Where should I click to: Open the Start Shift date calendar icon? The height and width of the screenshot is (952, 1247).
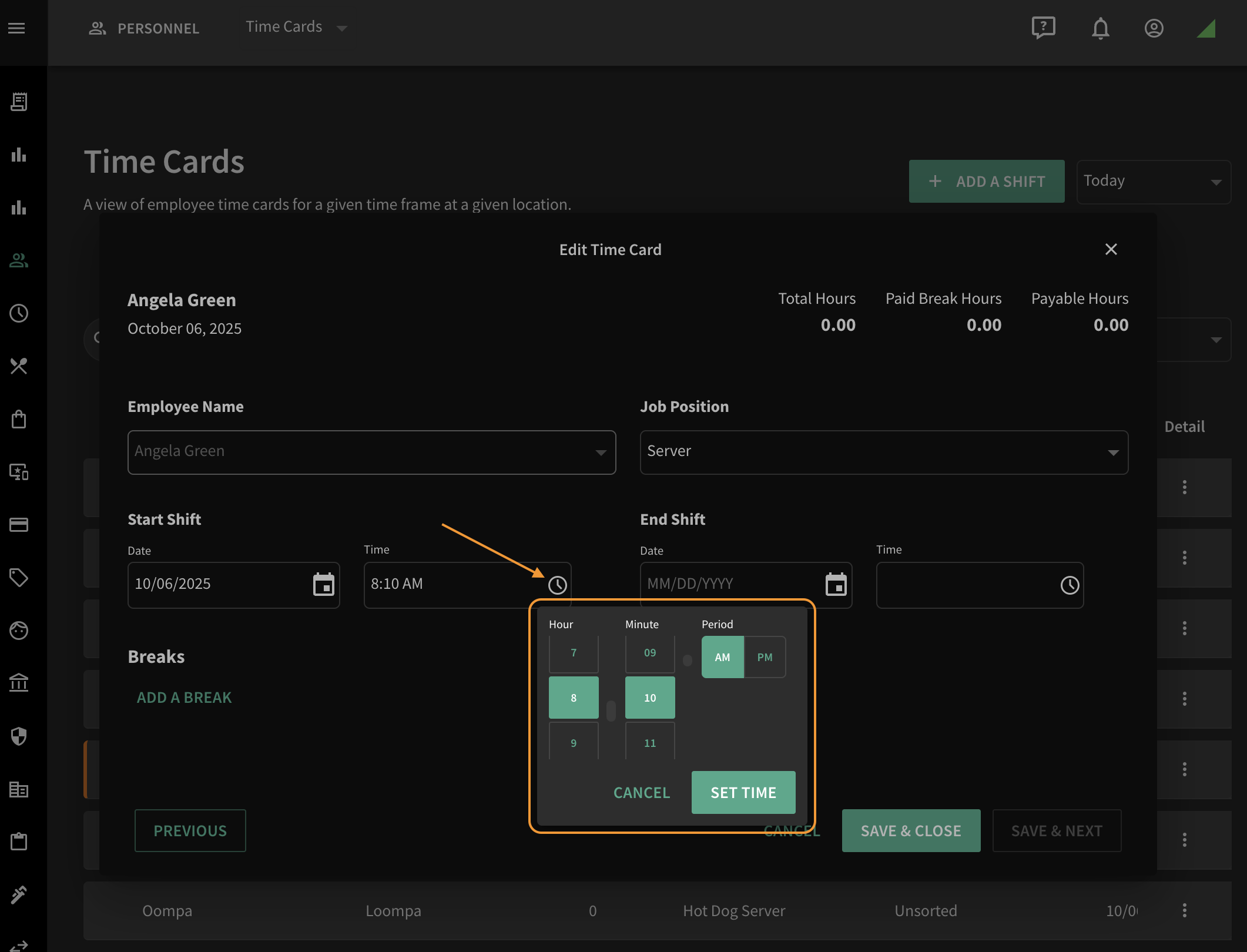click(324, 584)
